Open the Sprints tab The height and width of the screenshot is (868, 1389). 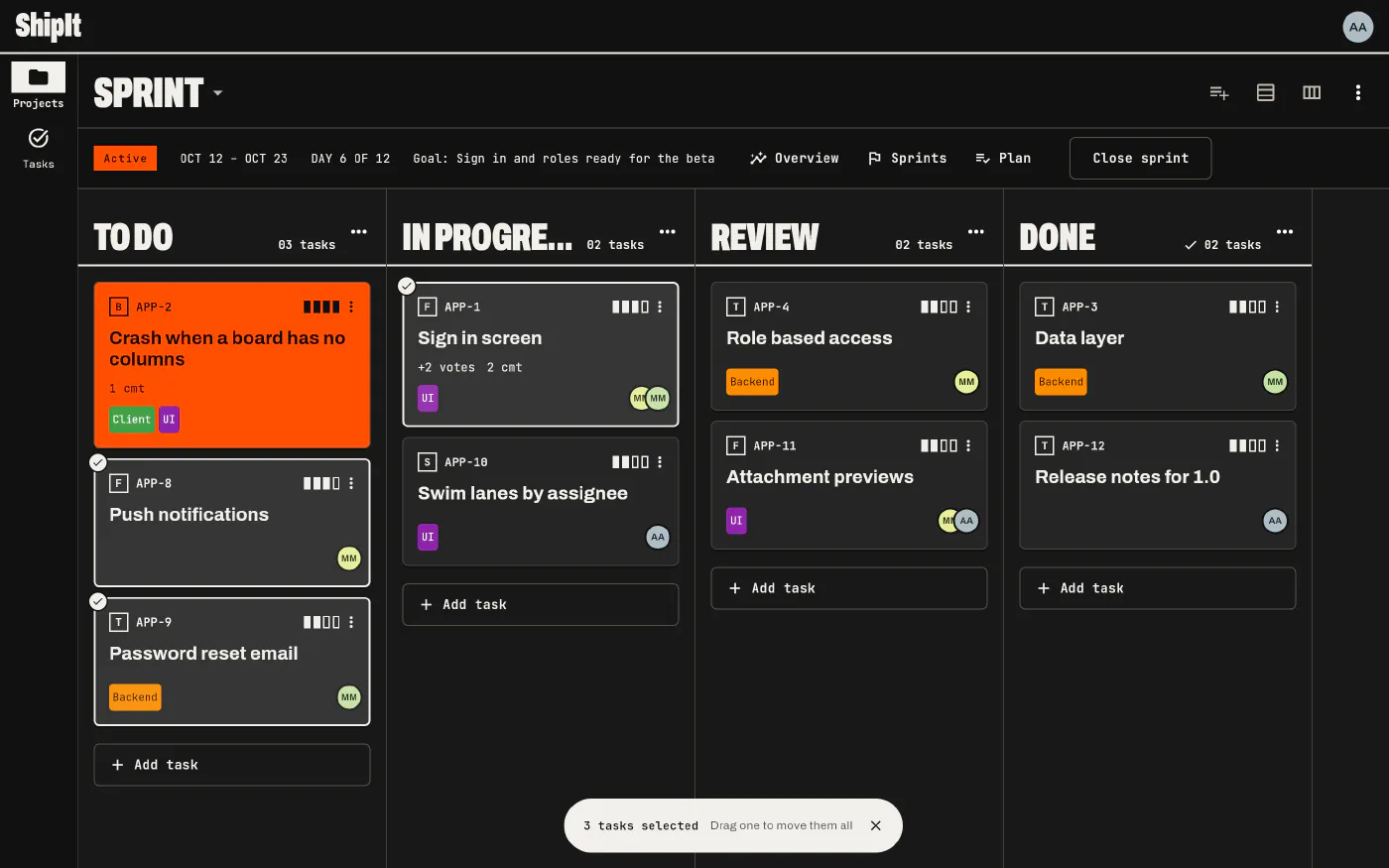[x=907, y=158]
